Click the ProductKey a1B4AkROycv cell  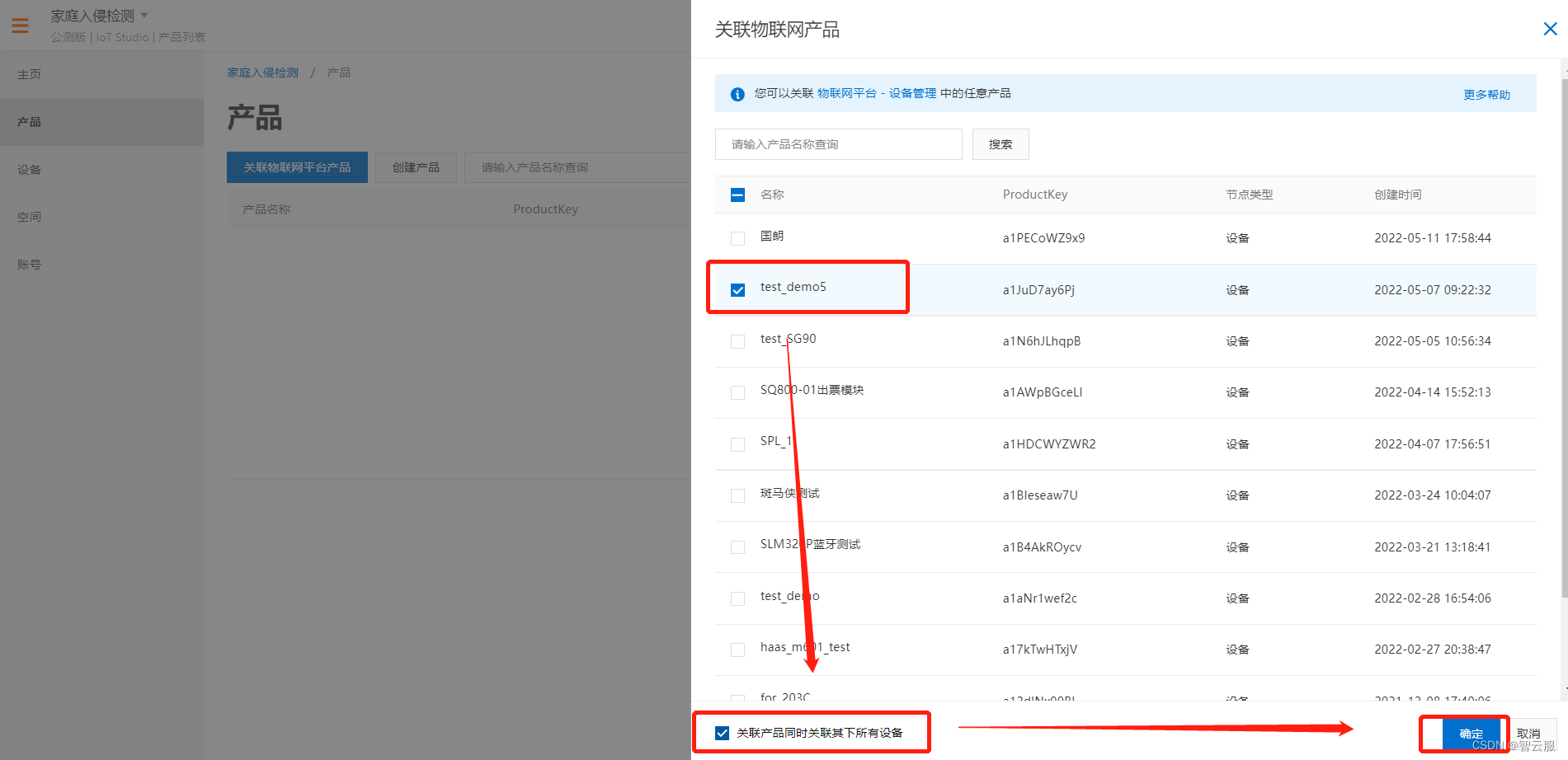[x=1042, y=547]
